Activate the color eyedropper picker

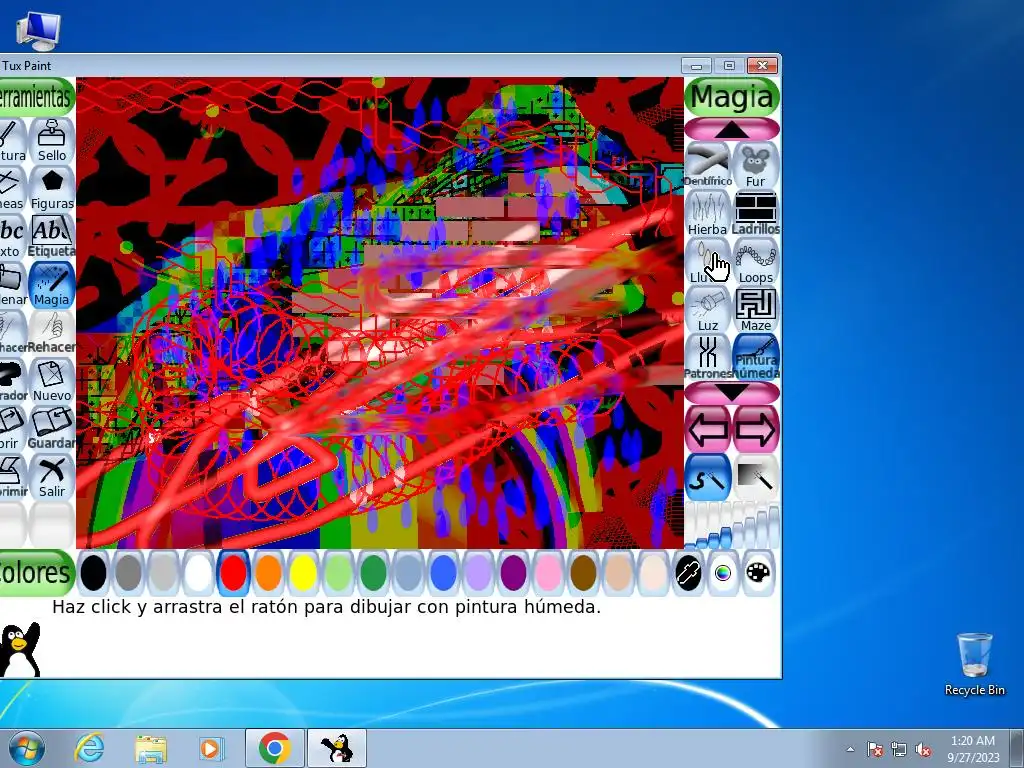tap(688, 573)
